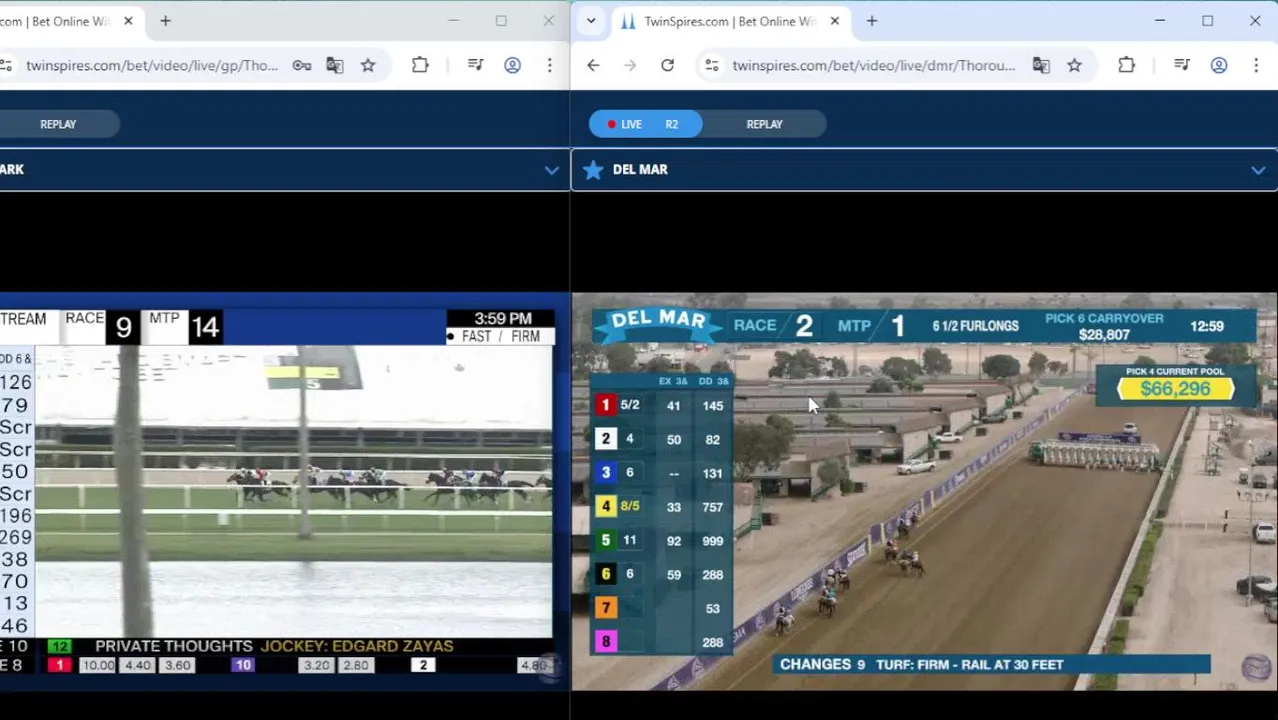Click the Del Mar logo in video
This screenshot has width=1278, height=720.
(659, 322)
